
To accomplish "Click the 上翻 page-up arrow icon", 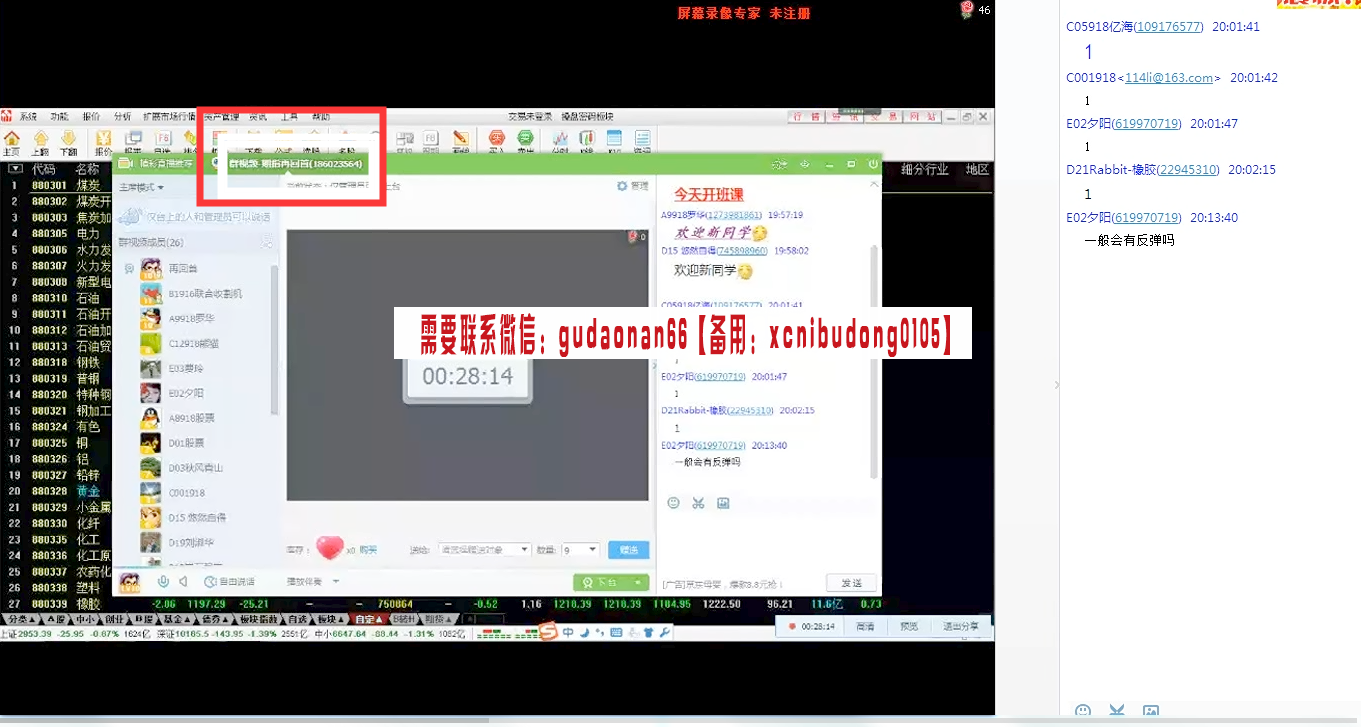I will pyautogui.click(x=40, y=141).
